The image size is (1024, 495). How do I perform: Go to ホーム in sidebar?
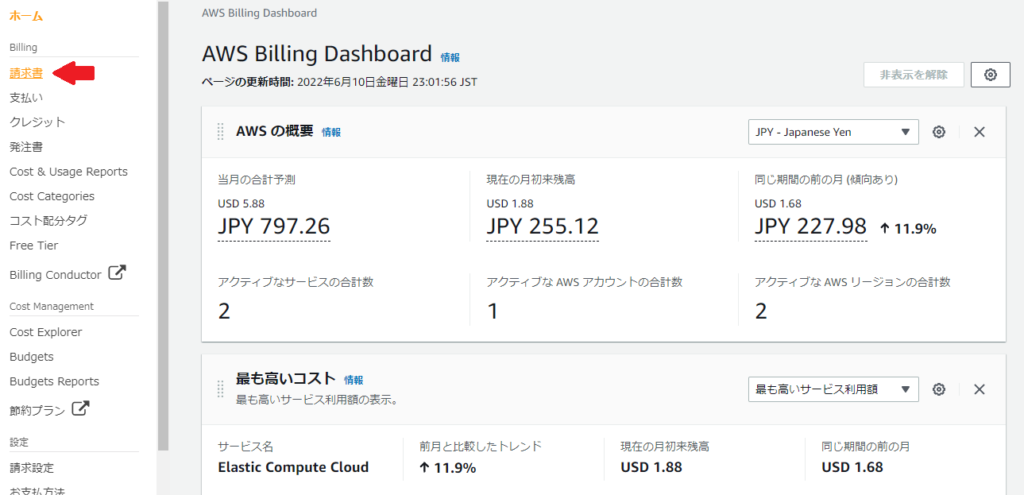point(26,17)
